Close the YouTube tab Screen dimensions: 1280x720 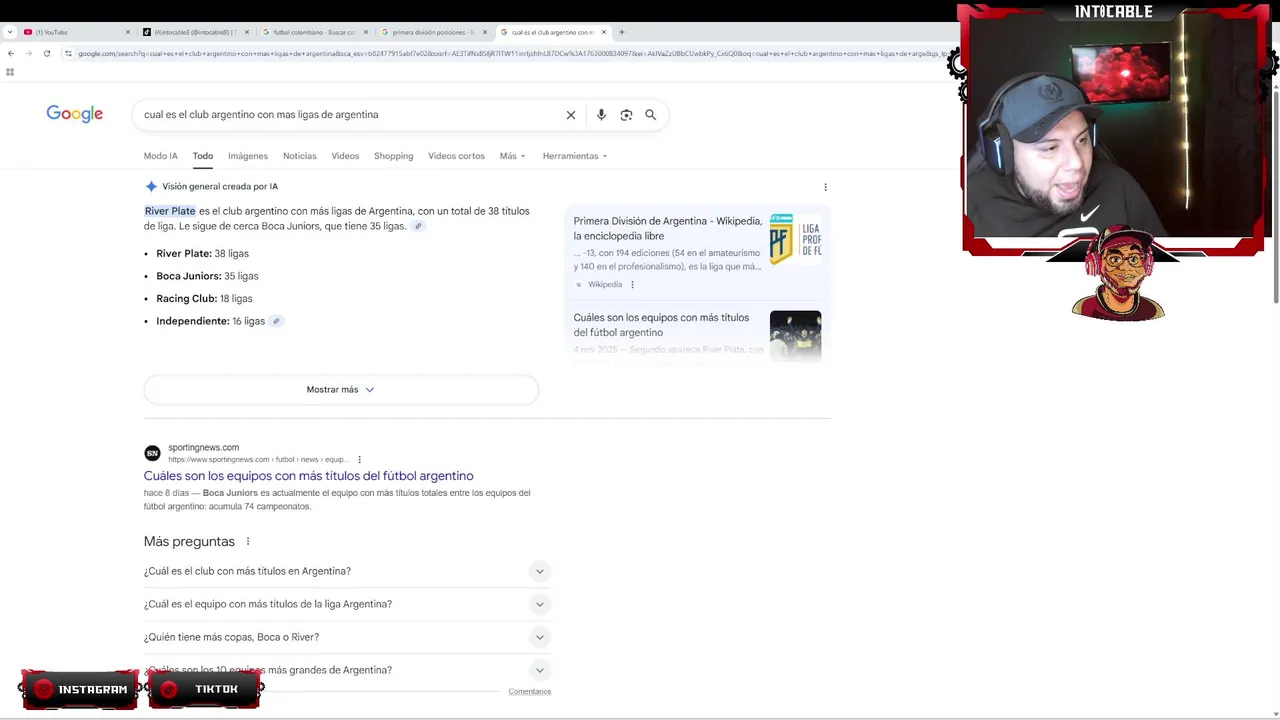(x=127, y=32)
